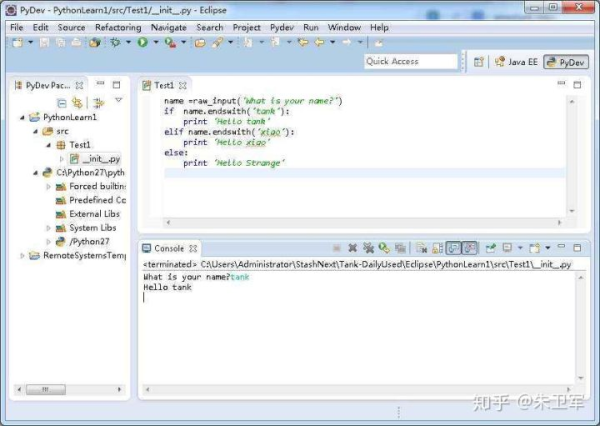Minimize the Console view
Screen dimensions: 600x426
click(x=561, y=246)
